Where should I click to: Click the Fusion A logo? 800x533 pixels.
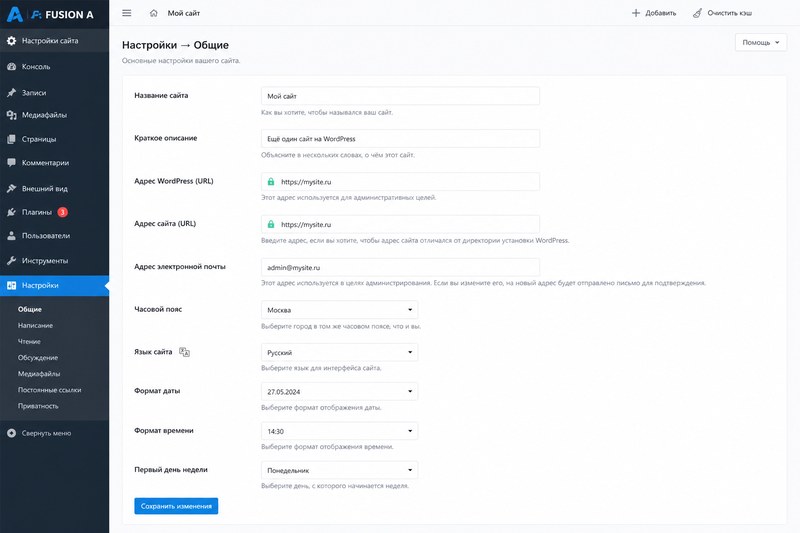[x=50, y=15]
